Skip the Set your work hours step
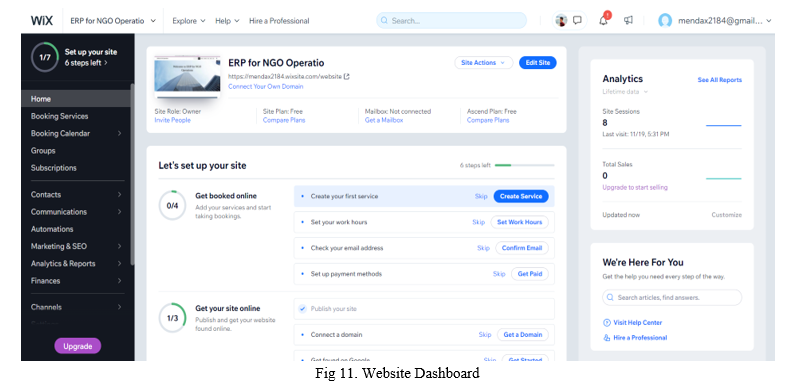The image size is (800, 392). coord(479,222)
